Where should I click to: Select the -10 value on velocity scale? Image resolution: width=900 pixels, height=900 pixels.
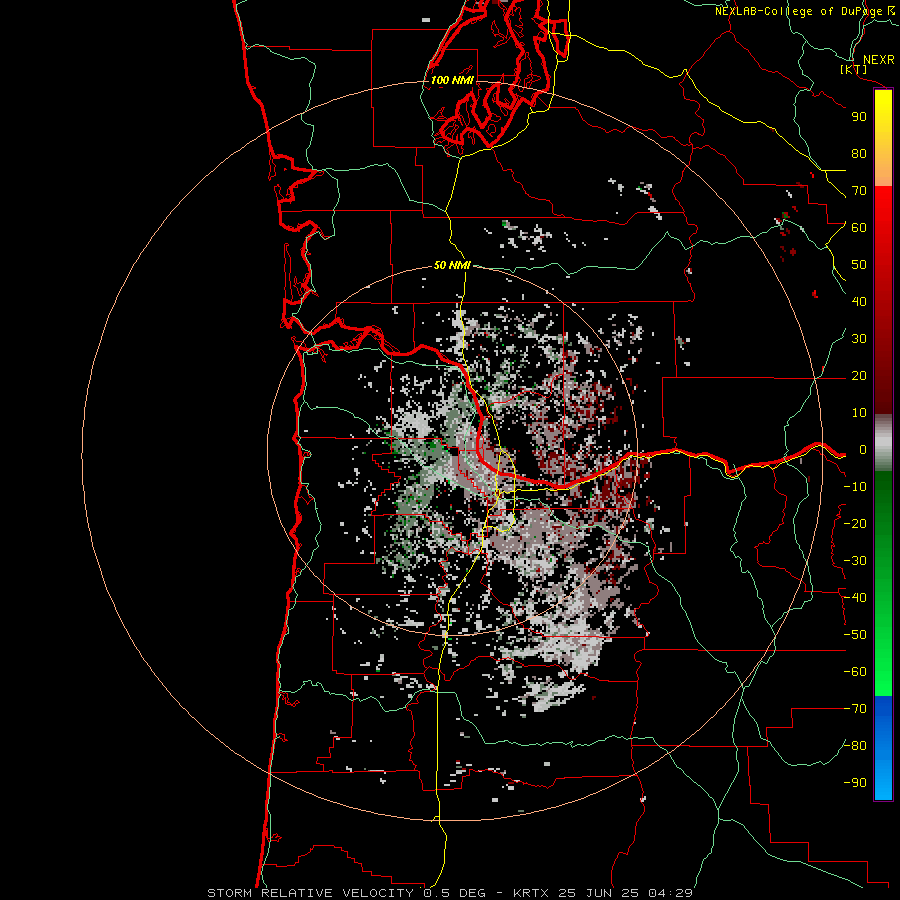(x=855, y=487)
